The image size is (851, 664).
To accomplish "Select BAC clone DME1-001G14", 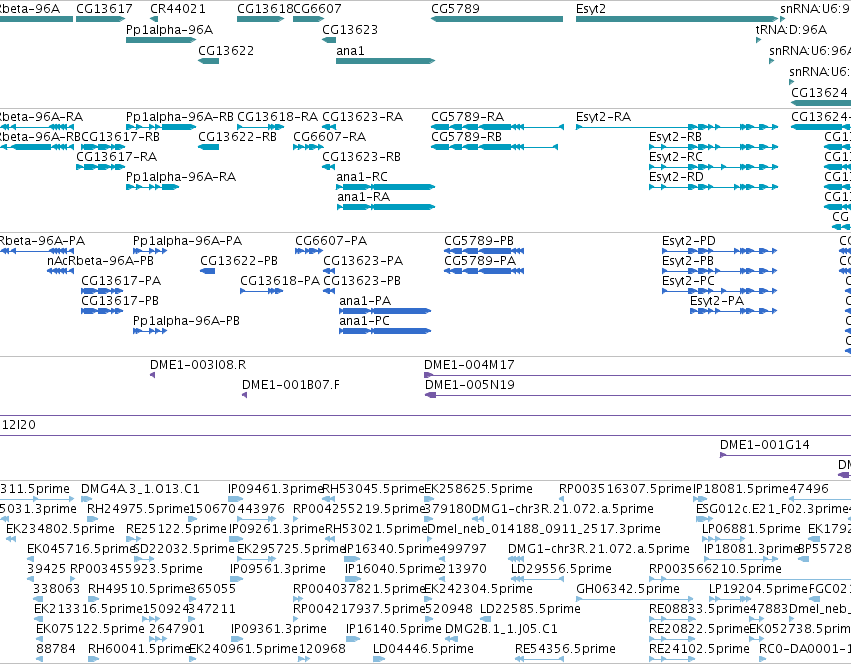I will point(785,455).
